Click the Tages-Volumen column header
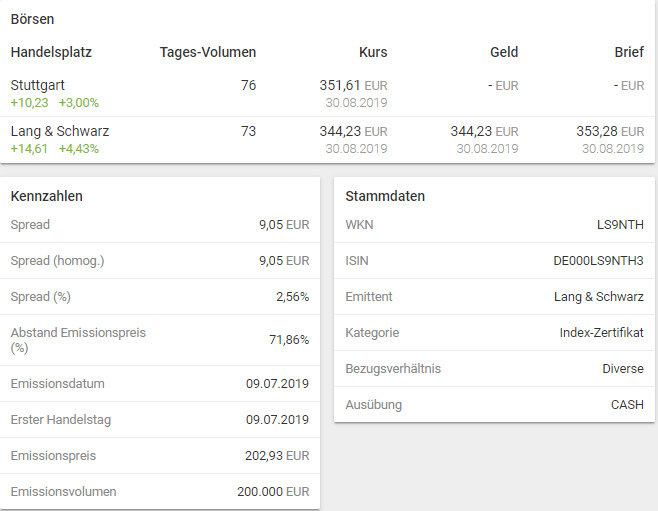 point(208,52)
